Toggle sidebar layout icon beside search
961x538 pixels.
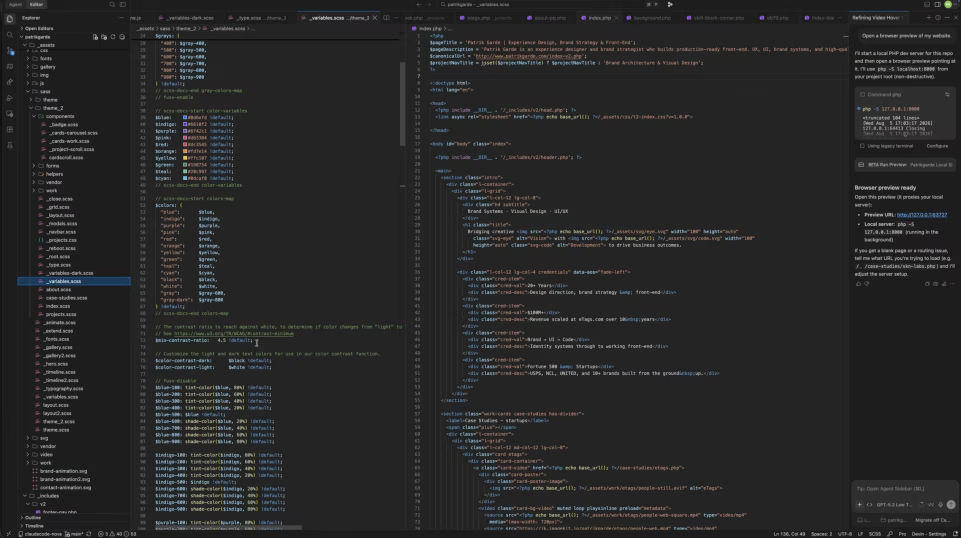point(123,4)
